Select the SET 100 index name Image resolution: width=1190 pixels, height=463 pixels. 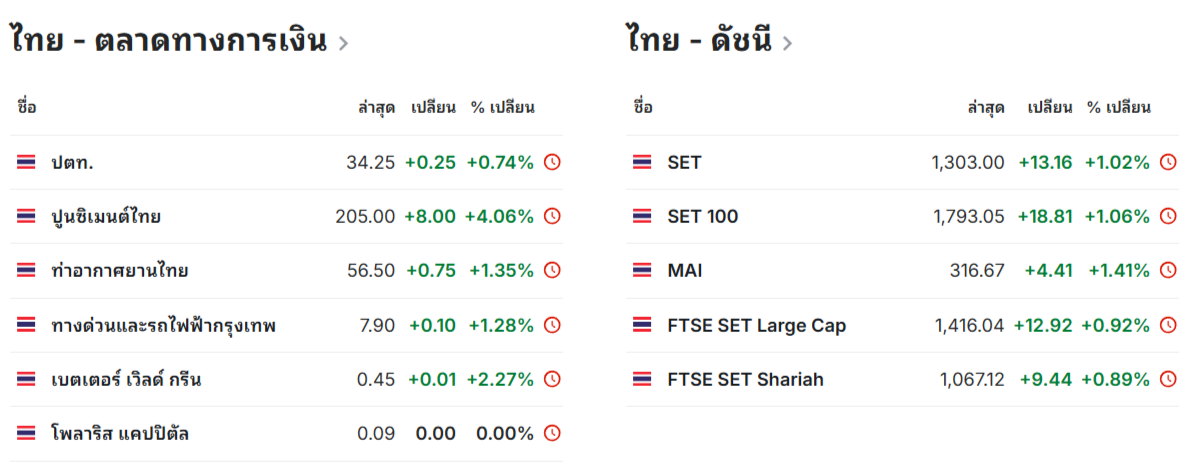click(x=703, y=216)
